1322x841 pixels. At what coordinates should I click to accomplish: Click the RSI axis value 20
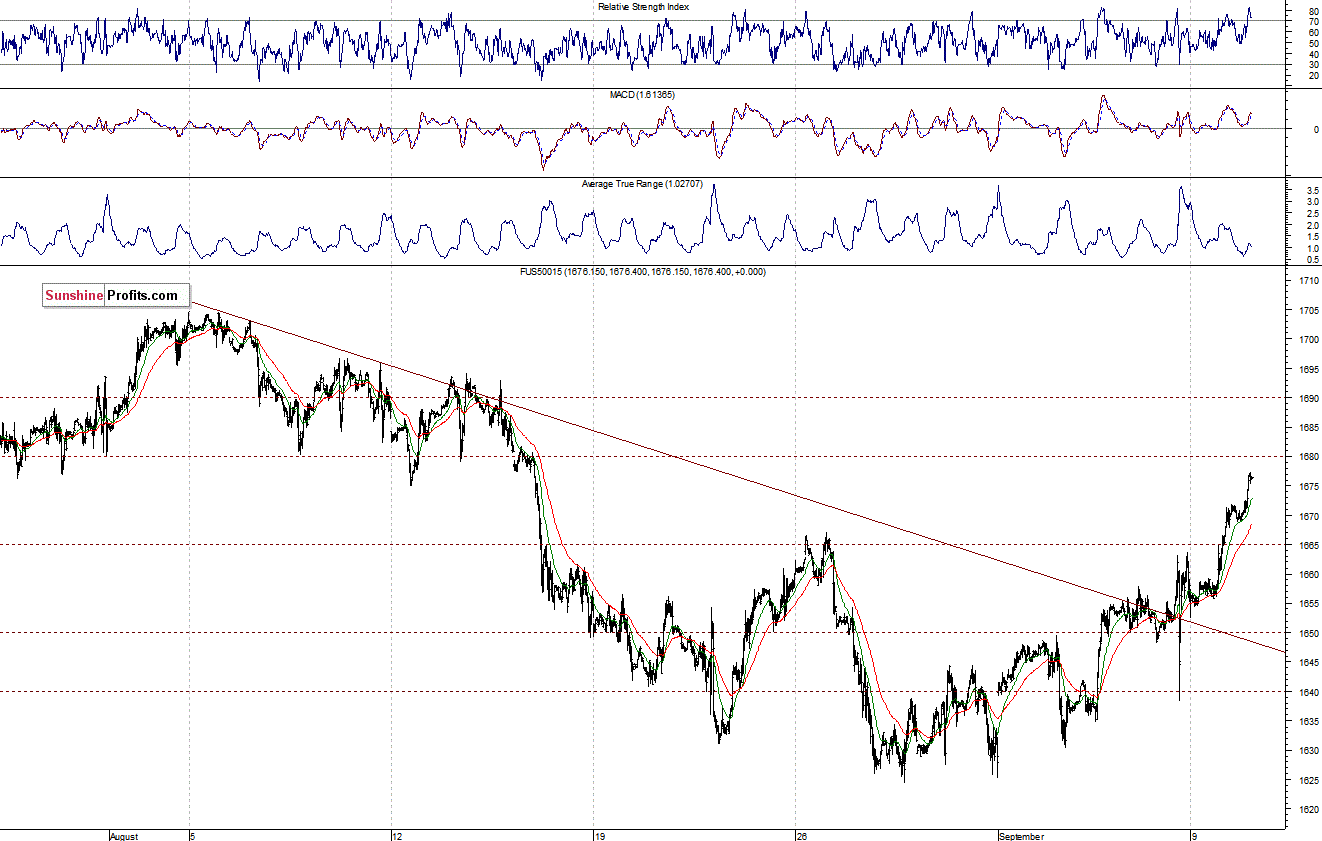tap(1313, 76)
